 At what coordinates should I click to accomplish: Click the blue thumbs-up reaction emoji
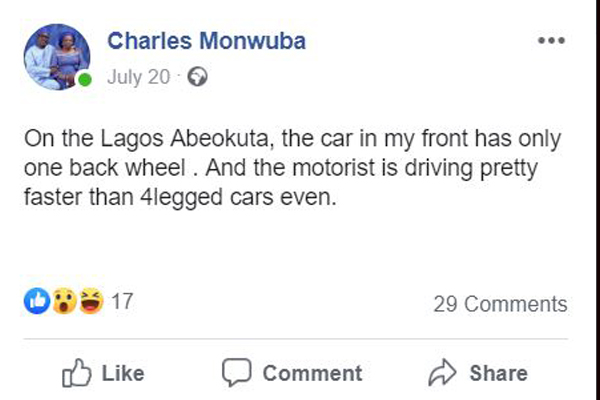[37, 302]
